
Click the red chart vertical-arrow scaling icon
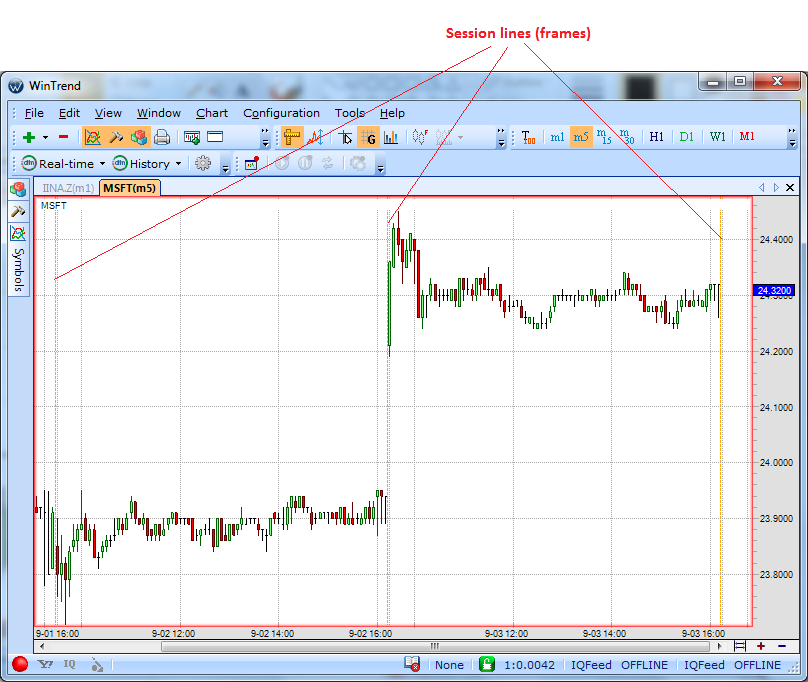[315, 137]
